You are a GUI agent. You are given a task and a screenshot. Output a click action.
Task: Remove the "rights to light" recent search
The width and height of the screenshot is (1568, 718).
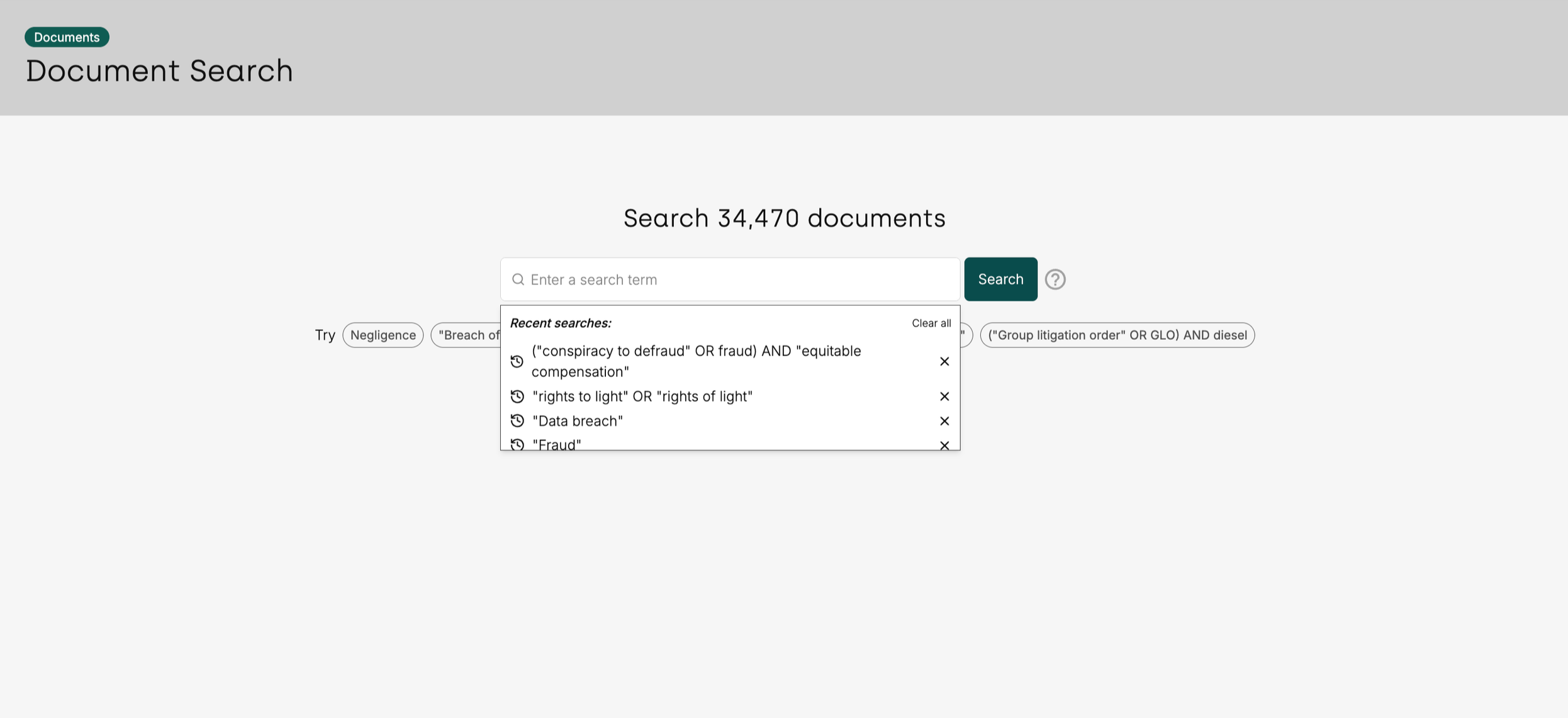point(944,396)
